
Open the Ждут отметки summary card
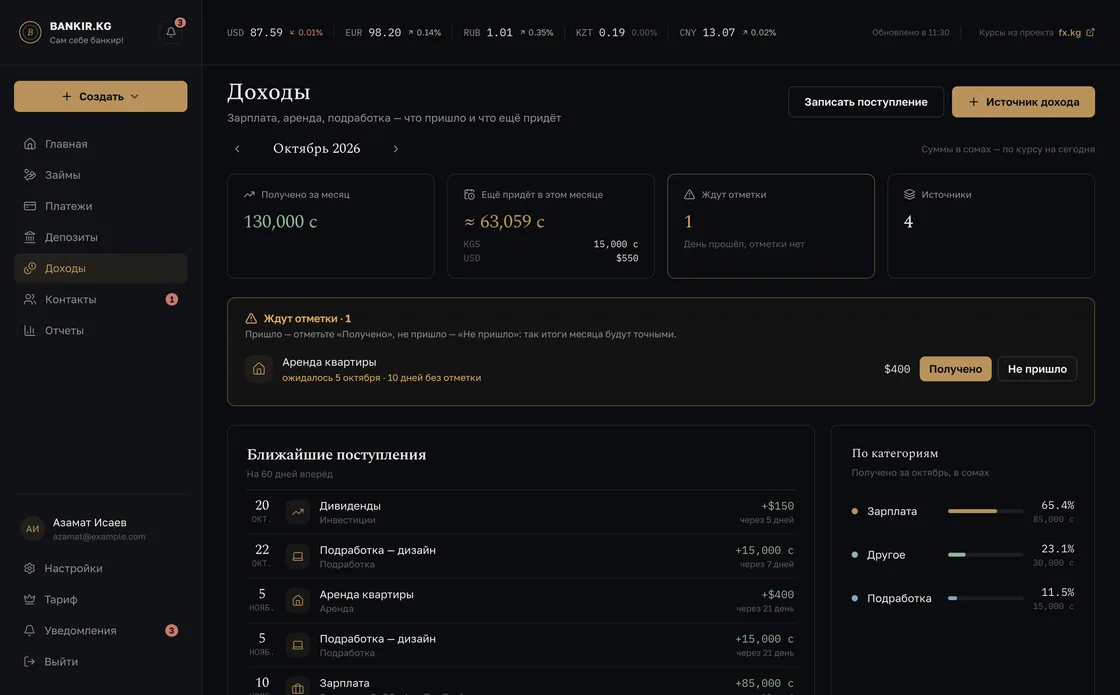pos(771,226)
